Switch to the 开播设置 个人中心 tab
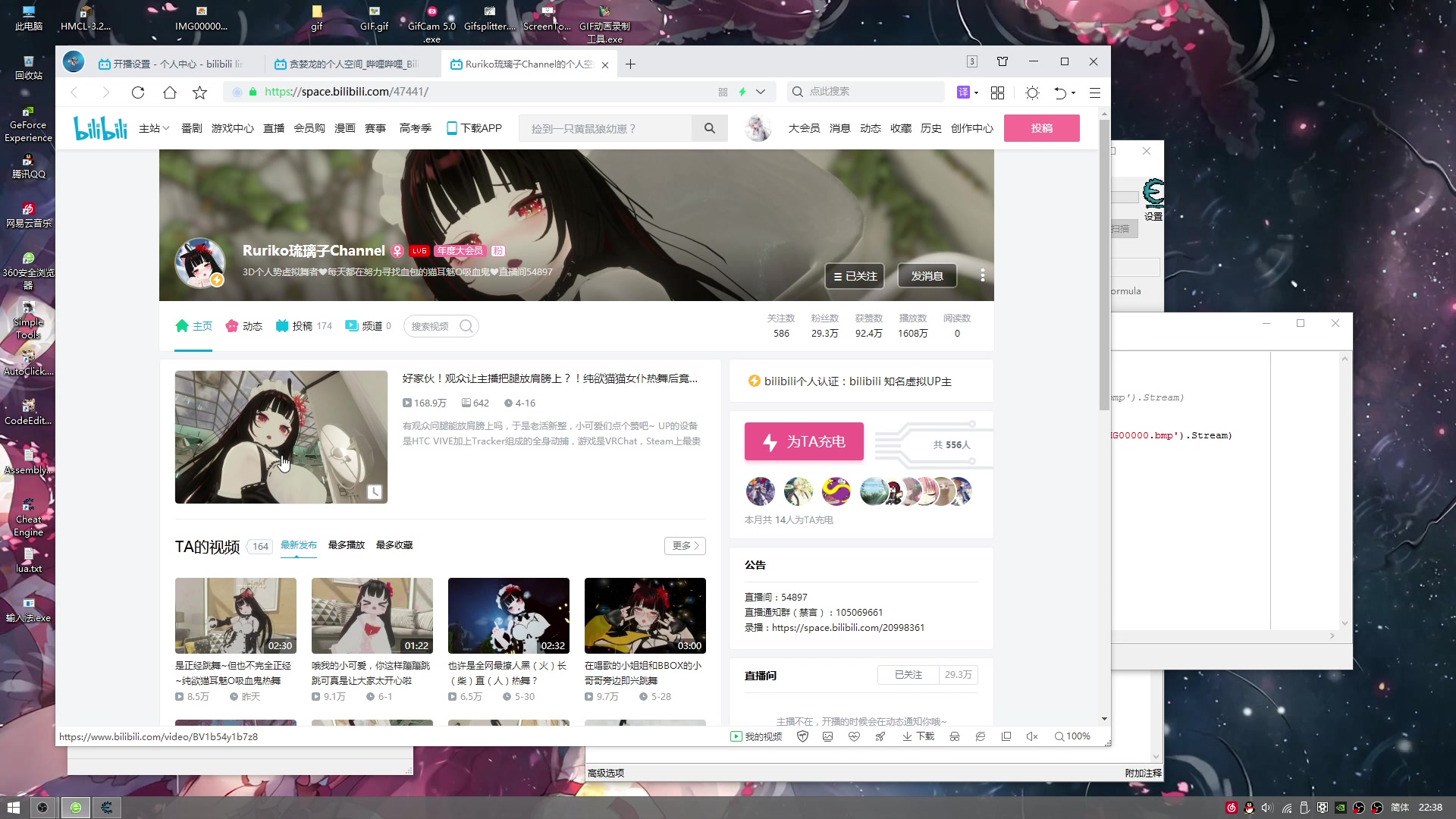Screen dimensions: 1456x819 point(171,64)
